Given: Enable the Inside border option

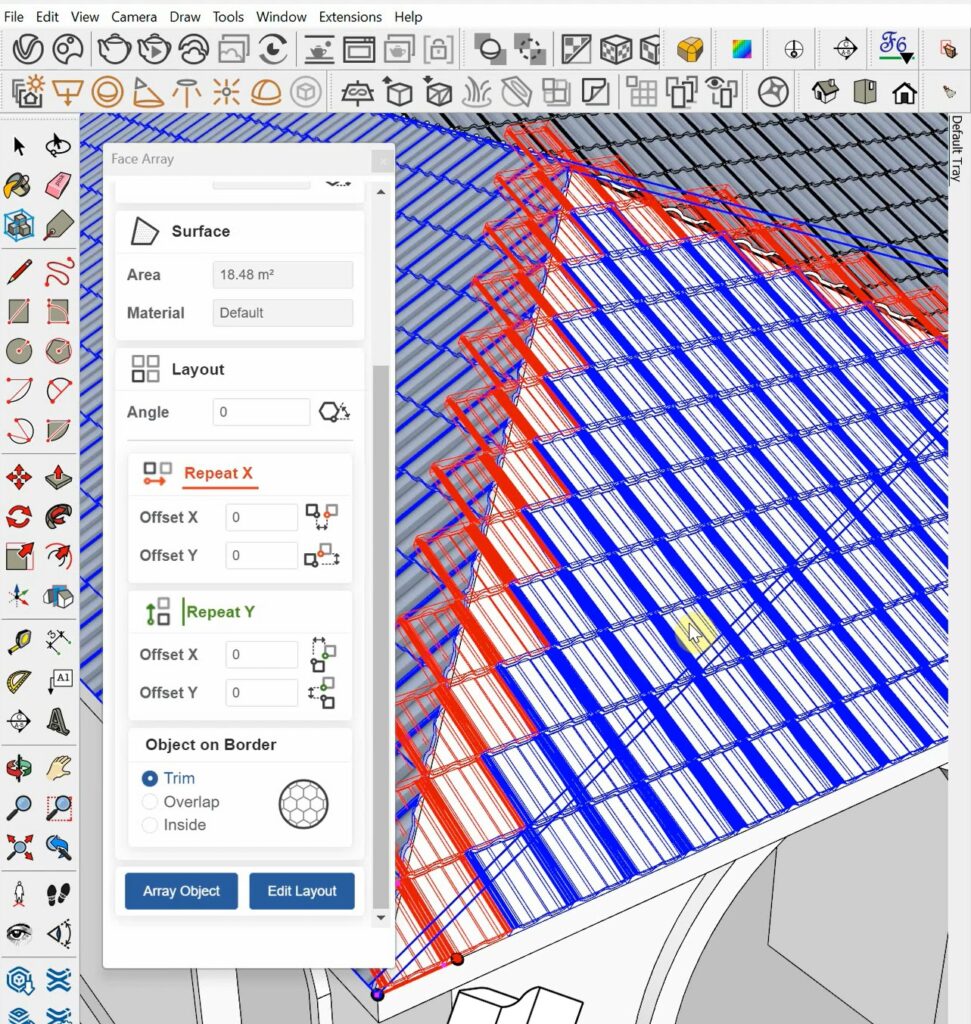Looking at the screenshot, I should coord(150,825).
